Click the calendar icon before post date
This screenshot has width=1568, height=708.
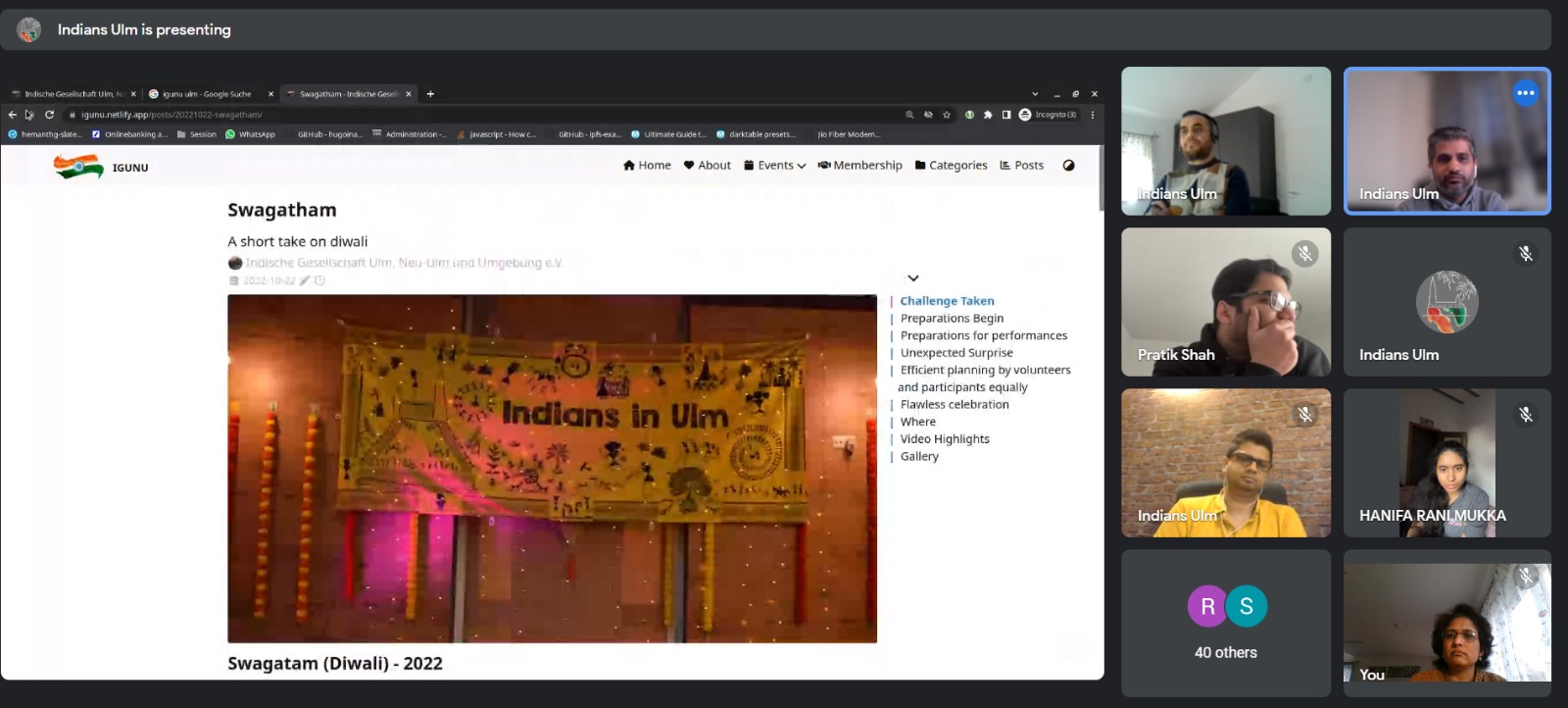[x=233, y=280]
